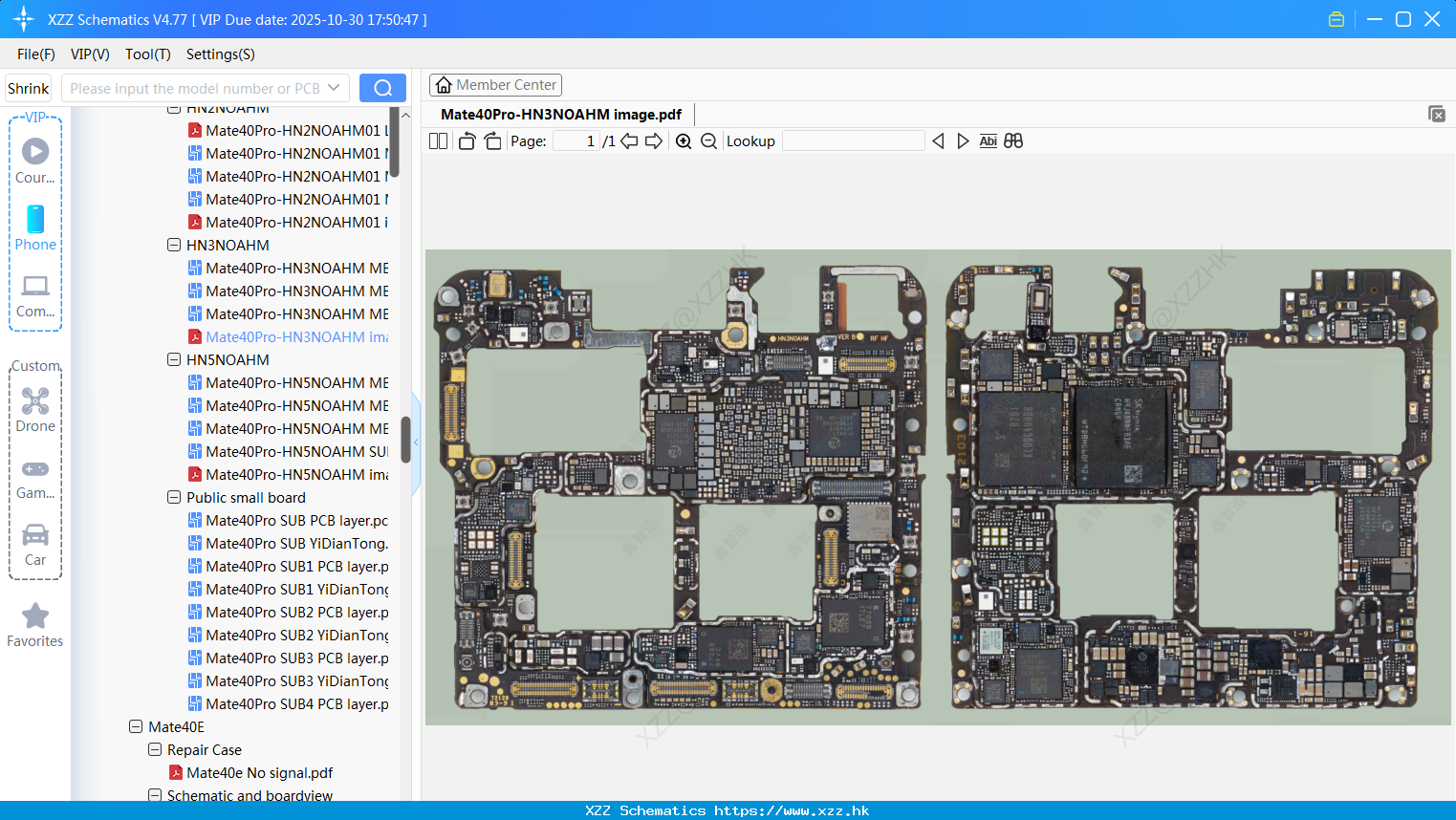Screen dimensions: 1456x820
Task: Select the Drone category icon
Action: tap(35, 410)
